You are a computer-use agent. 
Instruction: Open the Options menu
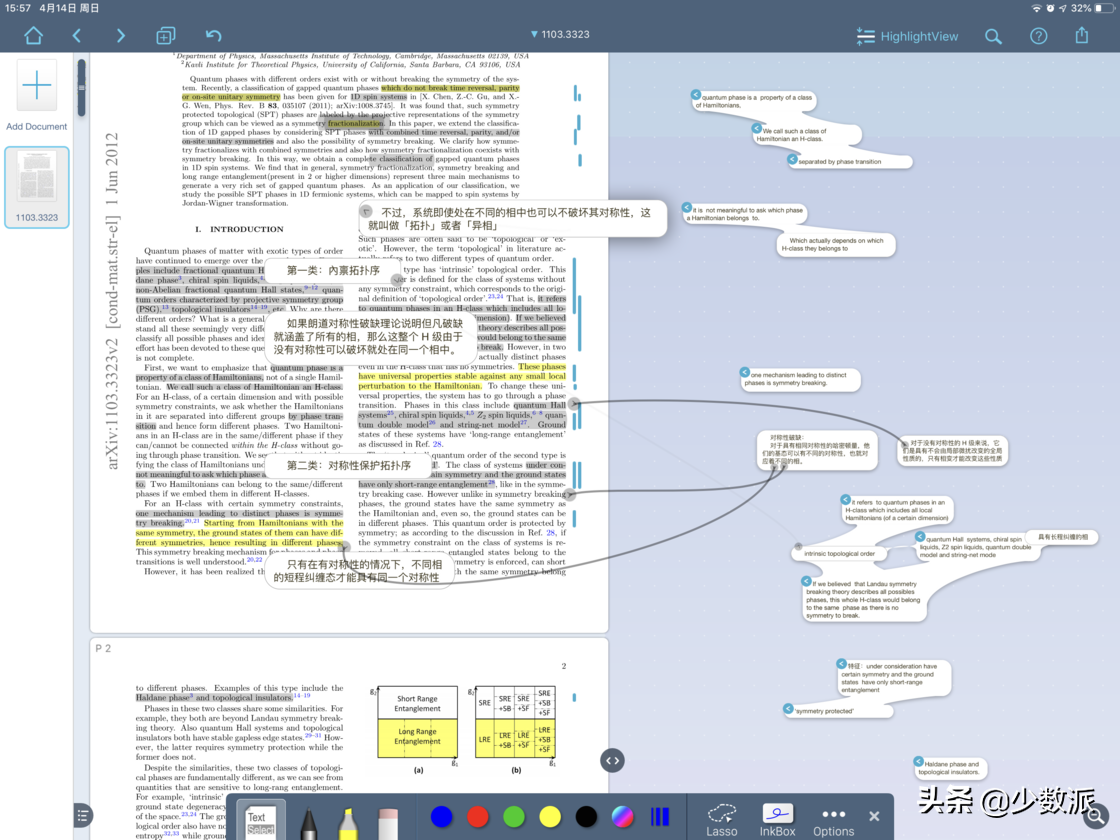[x=834, y=821]
